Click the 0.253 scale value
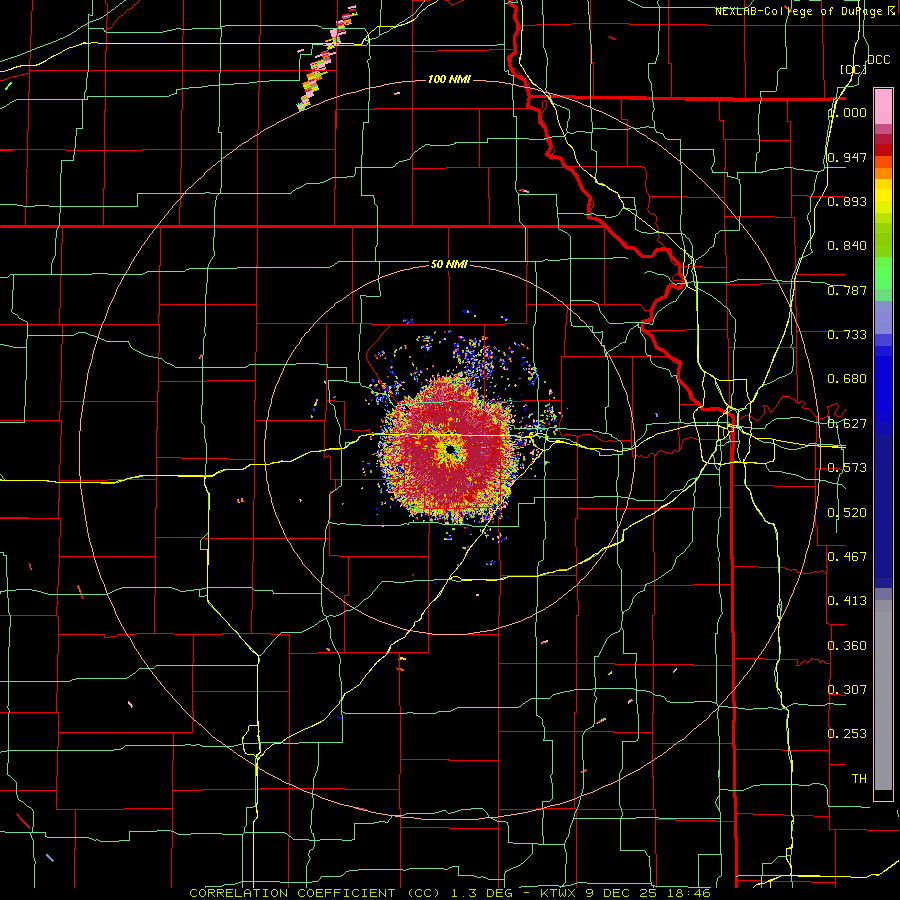This screenshot has height=900, width=900. click(x=847, y=734)
